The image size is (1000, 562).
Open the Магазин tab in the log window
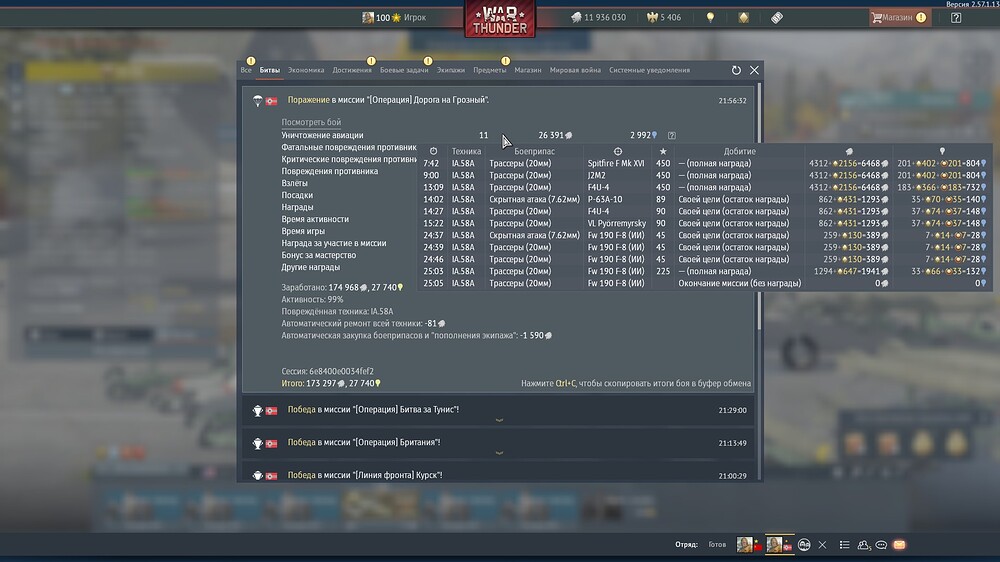pos(528,70)
